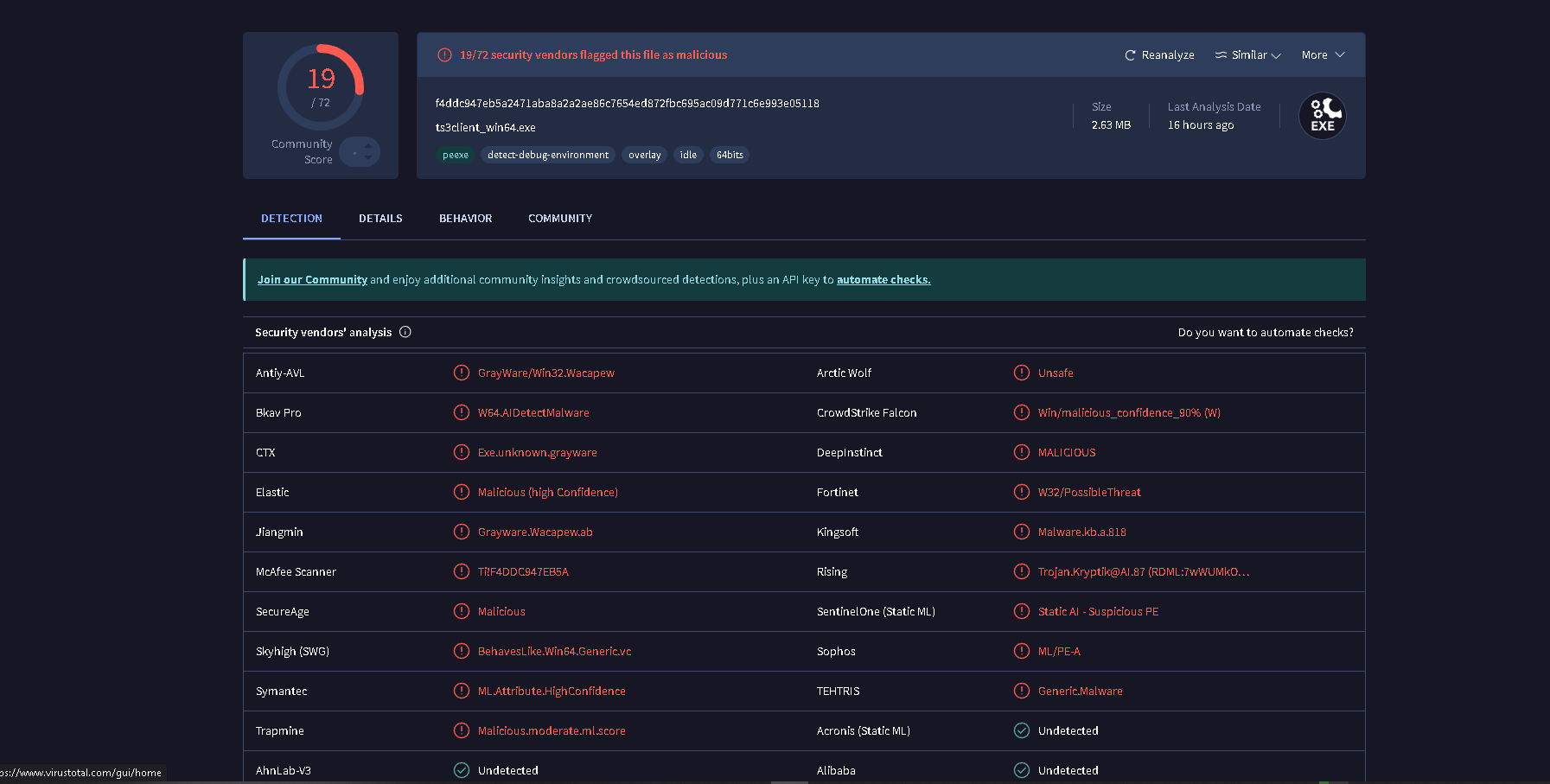Click DeepInstinct's MALICIOUS alert icon
The height and width of the screenshot is (784, 1550).
(1022, 453)
